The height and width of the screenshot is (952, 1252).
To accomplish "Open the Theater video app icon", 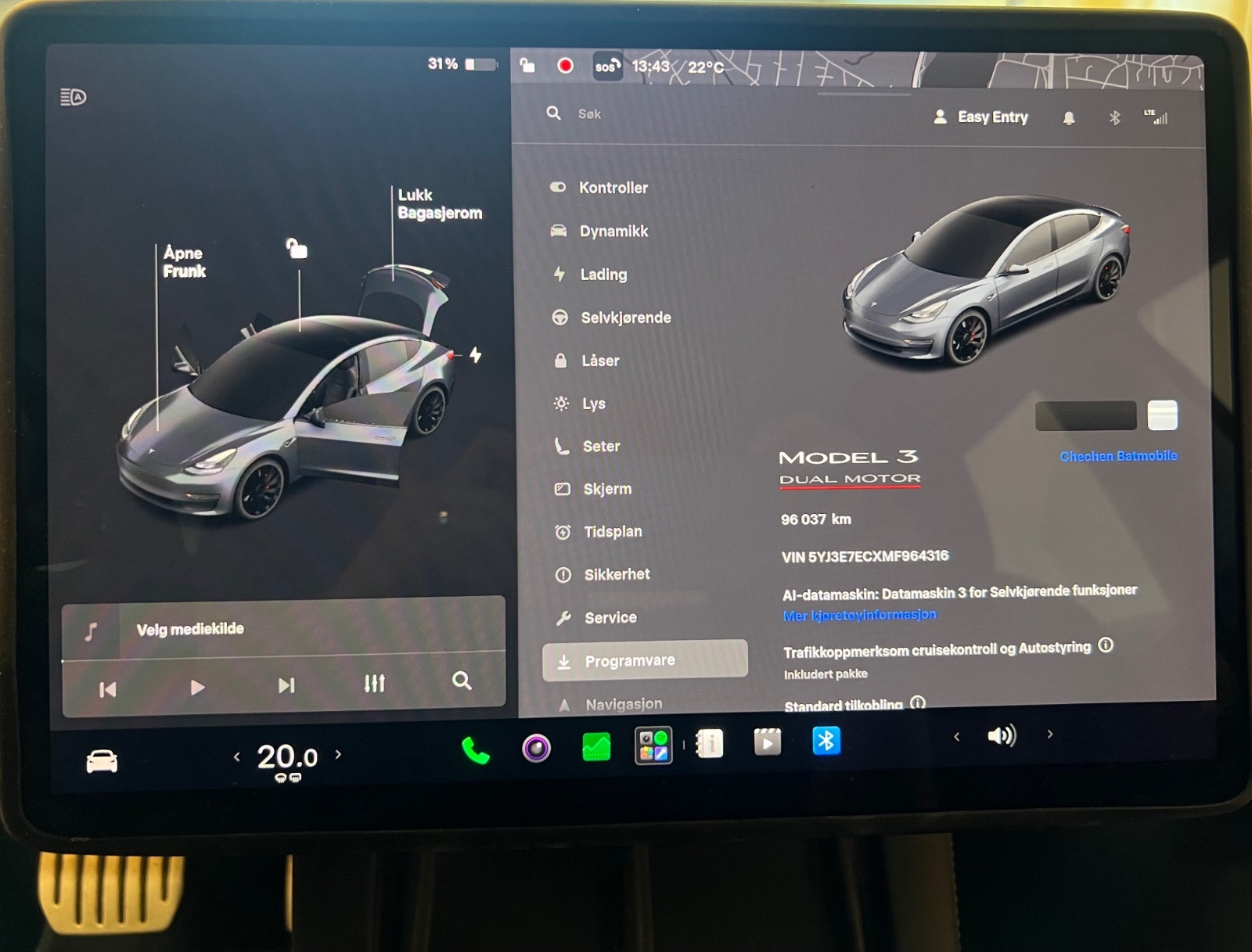I will tap(768, 742).
